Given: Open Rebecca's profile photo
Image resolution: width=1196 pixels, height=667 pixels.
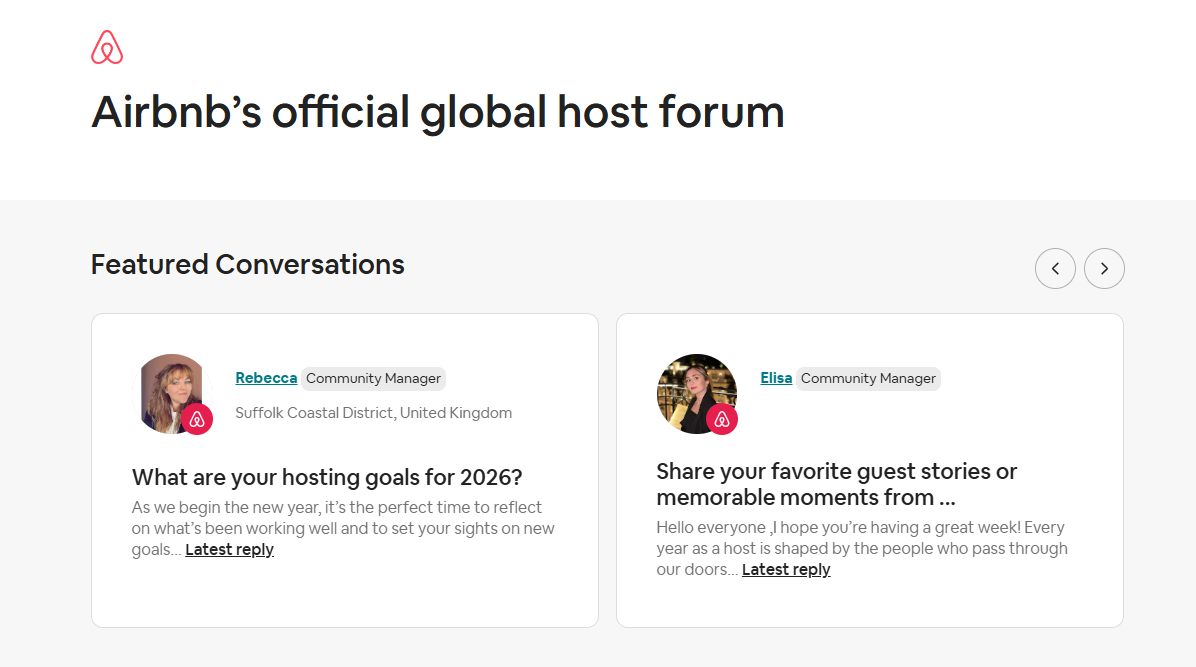Looking at the screenshot, I should click(170, 388).
